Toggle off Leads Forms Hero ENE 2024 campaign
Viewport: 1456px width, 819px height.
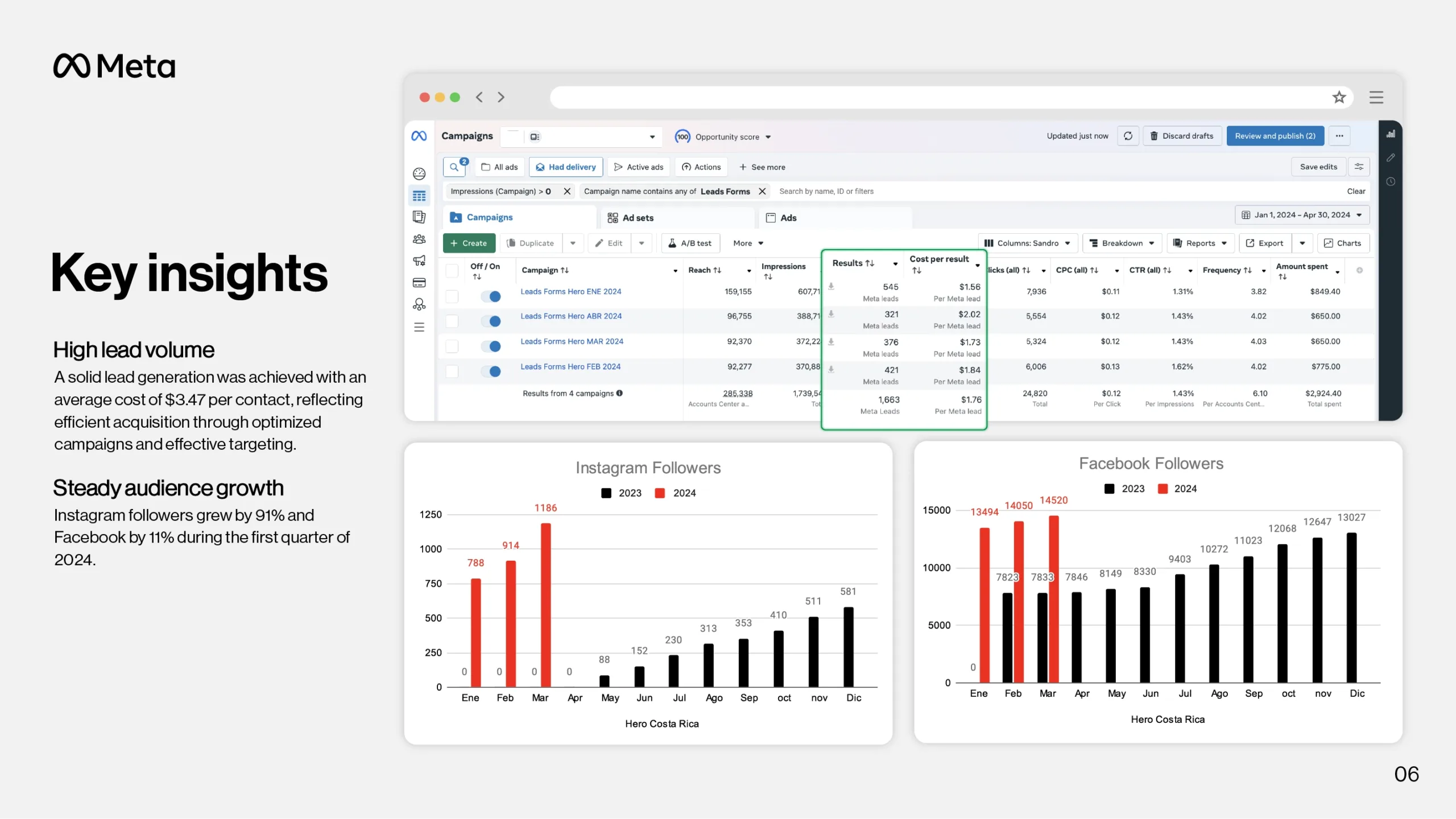[491, 296]
